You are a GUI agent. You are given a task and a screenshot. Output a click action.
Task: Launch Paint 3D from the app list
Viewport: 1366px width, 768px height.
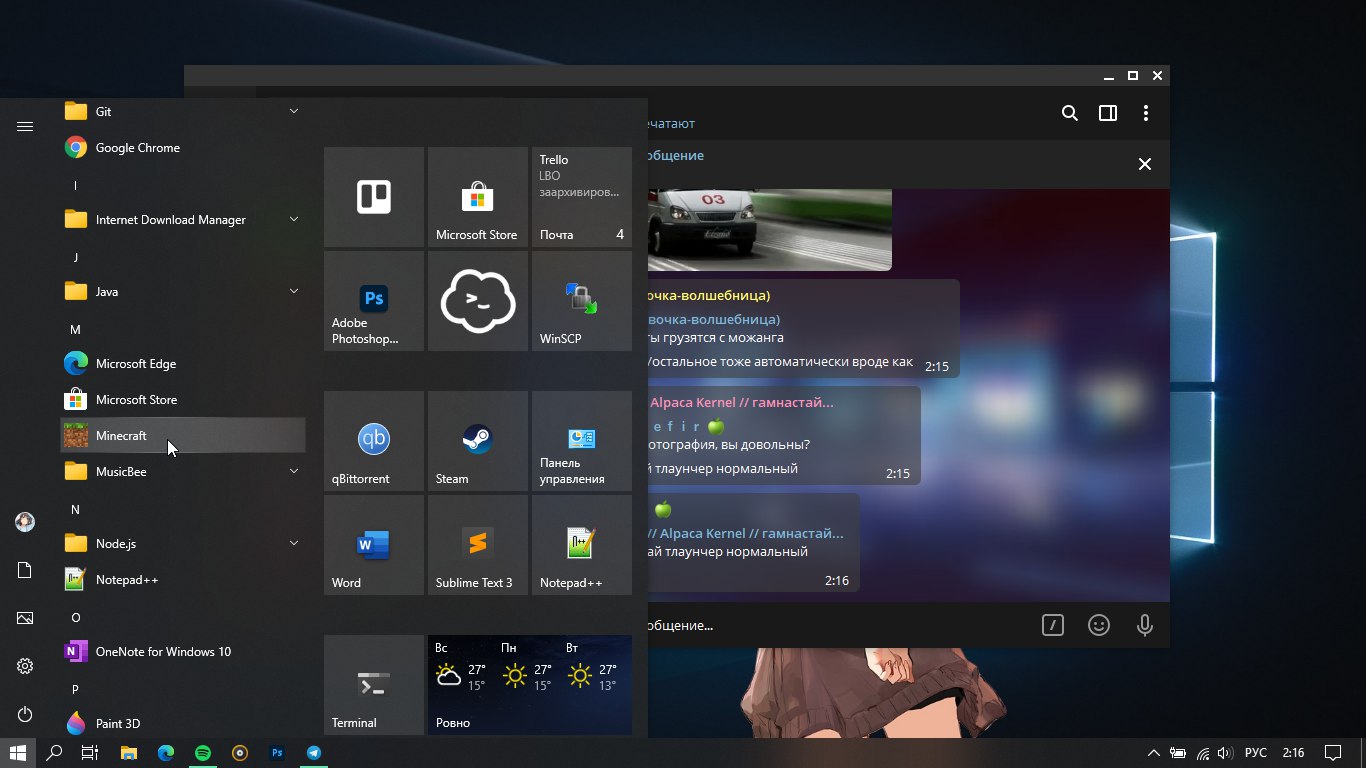183,723
